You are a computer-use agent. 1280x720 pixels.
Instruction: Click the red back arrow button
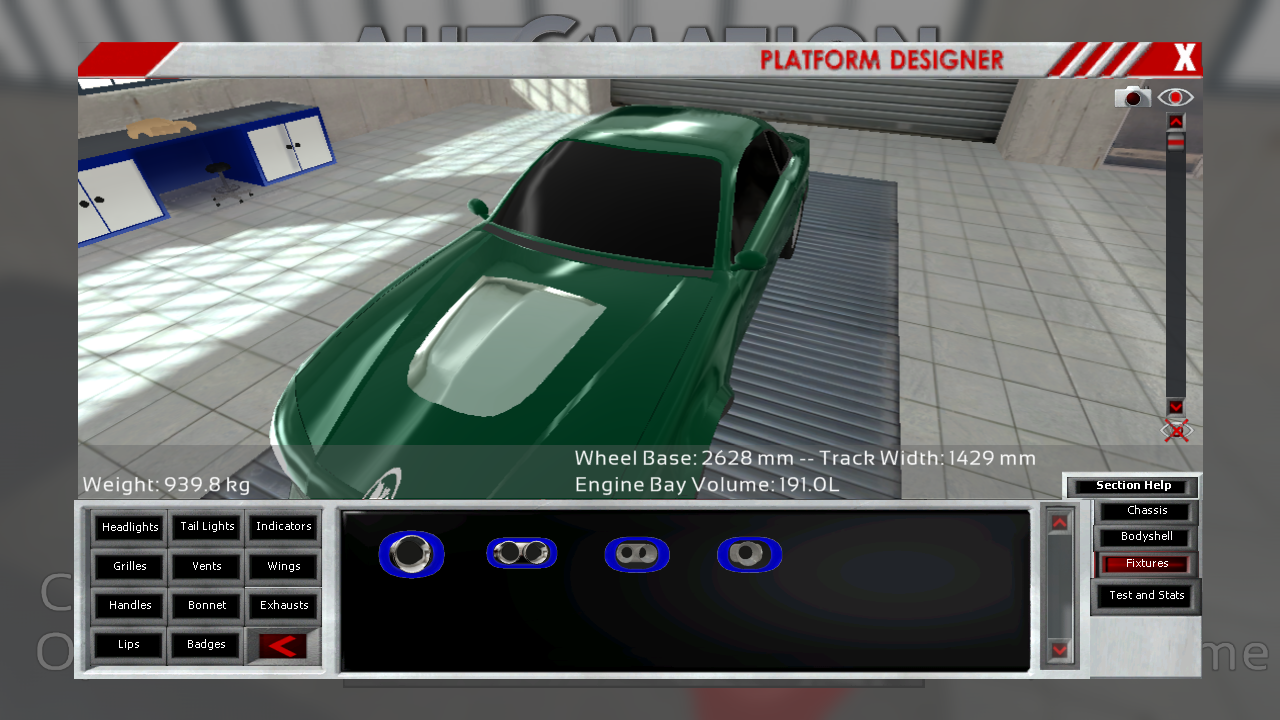(284, 646)
